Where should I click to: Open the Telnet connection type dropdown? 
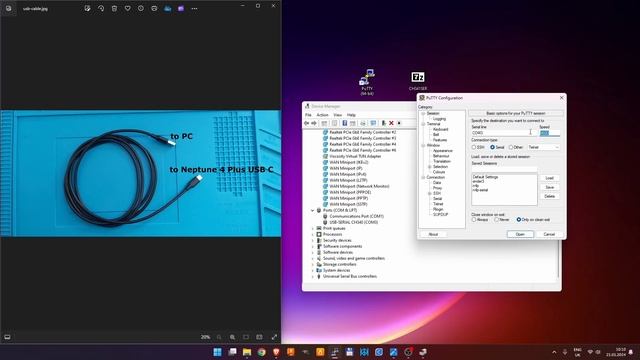543,147
